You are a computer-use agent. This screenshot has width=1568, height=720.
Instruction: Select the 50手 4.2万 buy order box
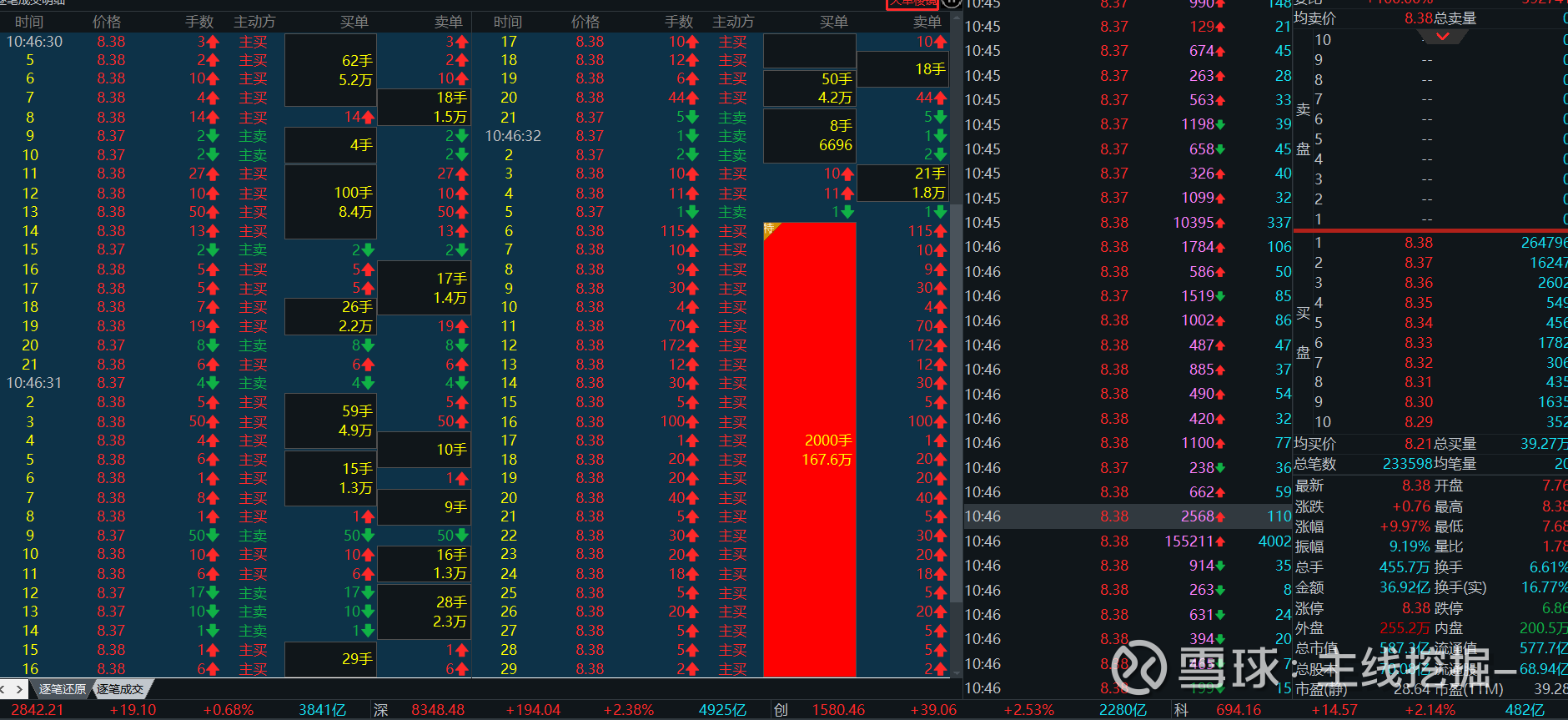point(810,88)
